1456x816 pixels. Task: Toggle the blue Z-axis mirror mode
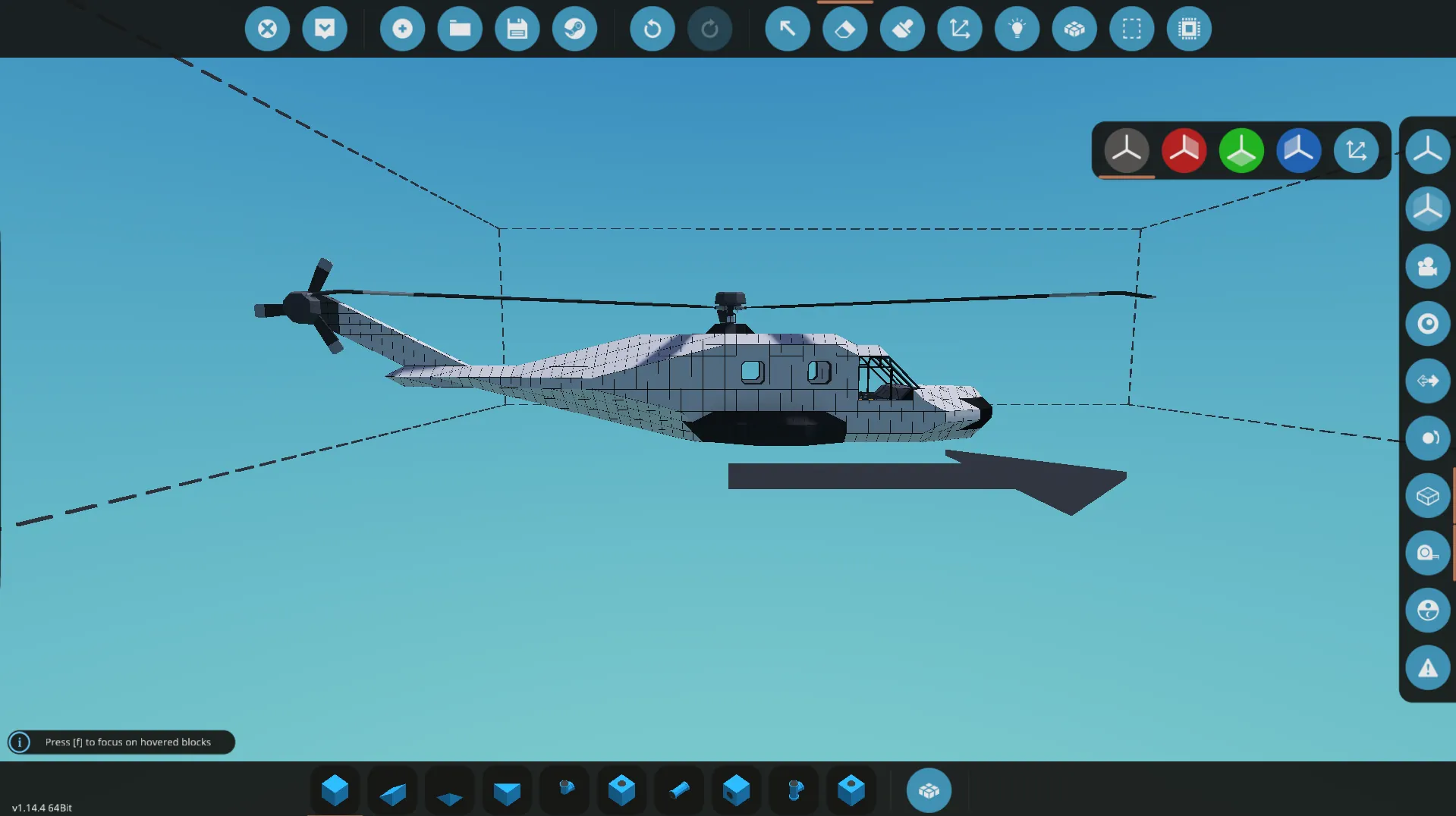coord(1298,150)
